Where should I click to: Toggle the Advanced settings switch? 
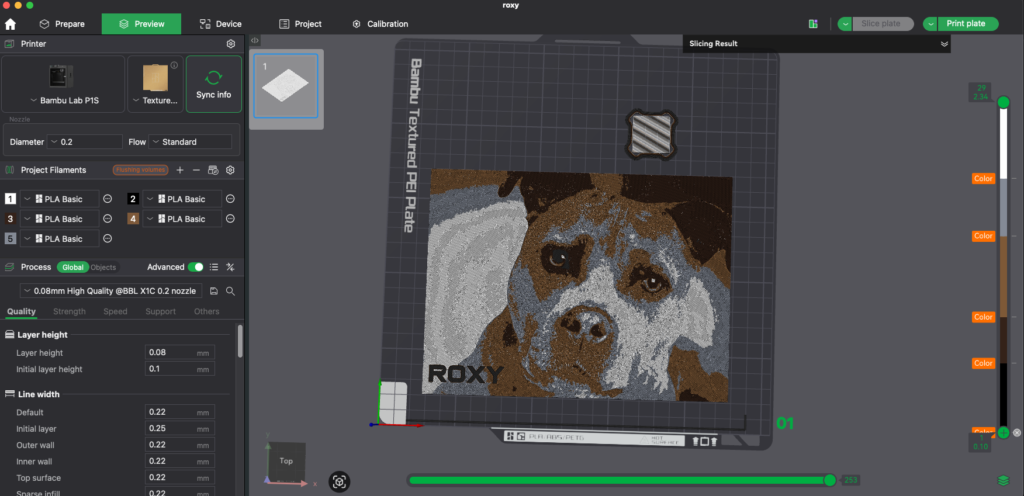[197, 267]
